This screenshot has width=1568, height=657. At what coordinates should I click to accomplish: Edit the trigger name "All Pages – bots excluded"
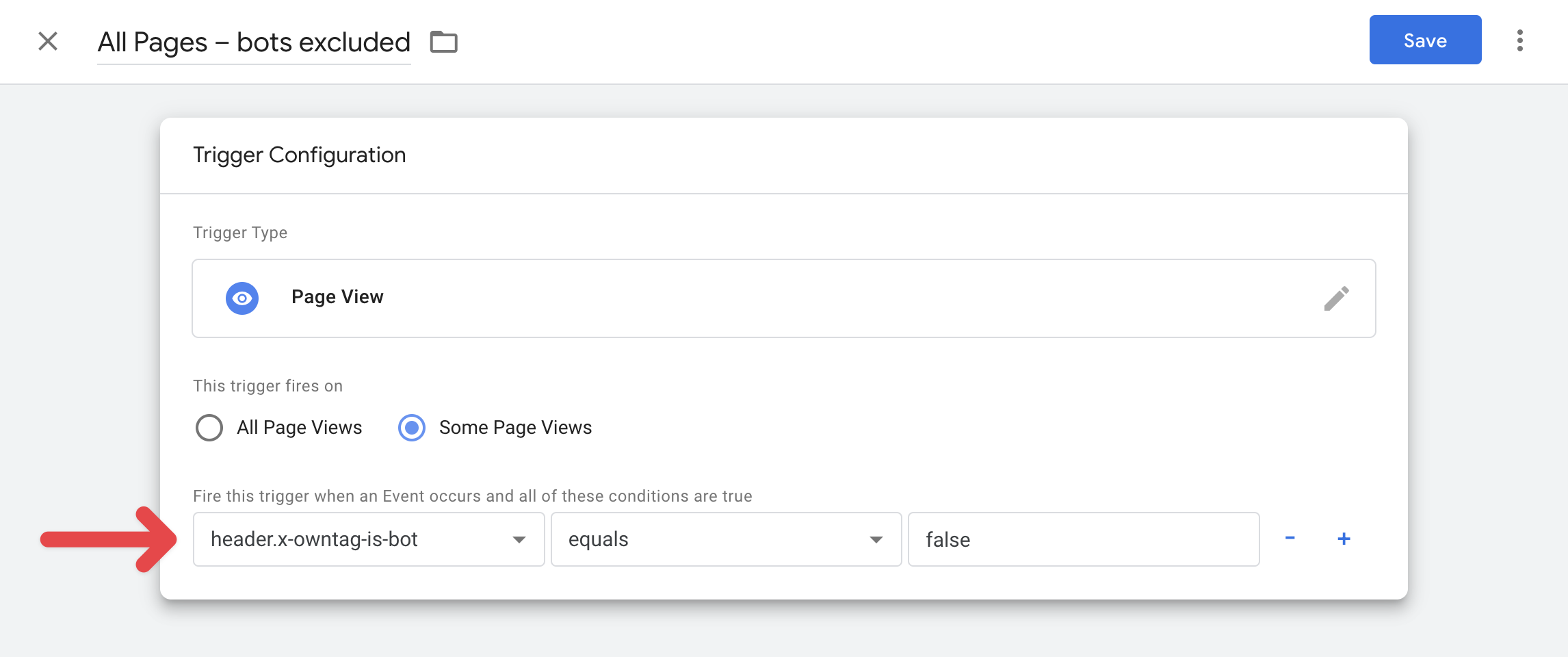(x=254, y=42)
